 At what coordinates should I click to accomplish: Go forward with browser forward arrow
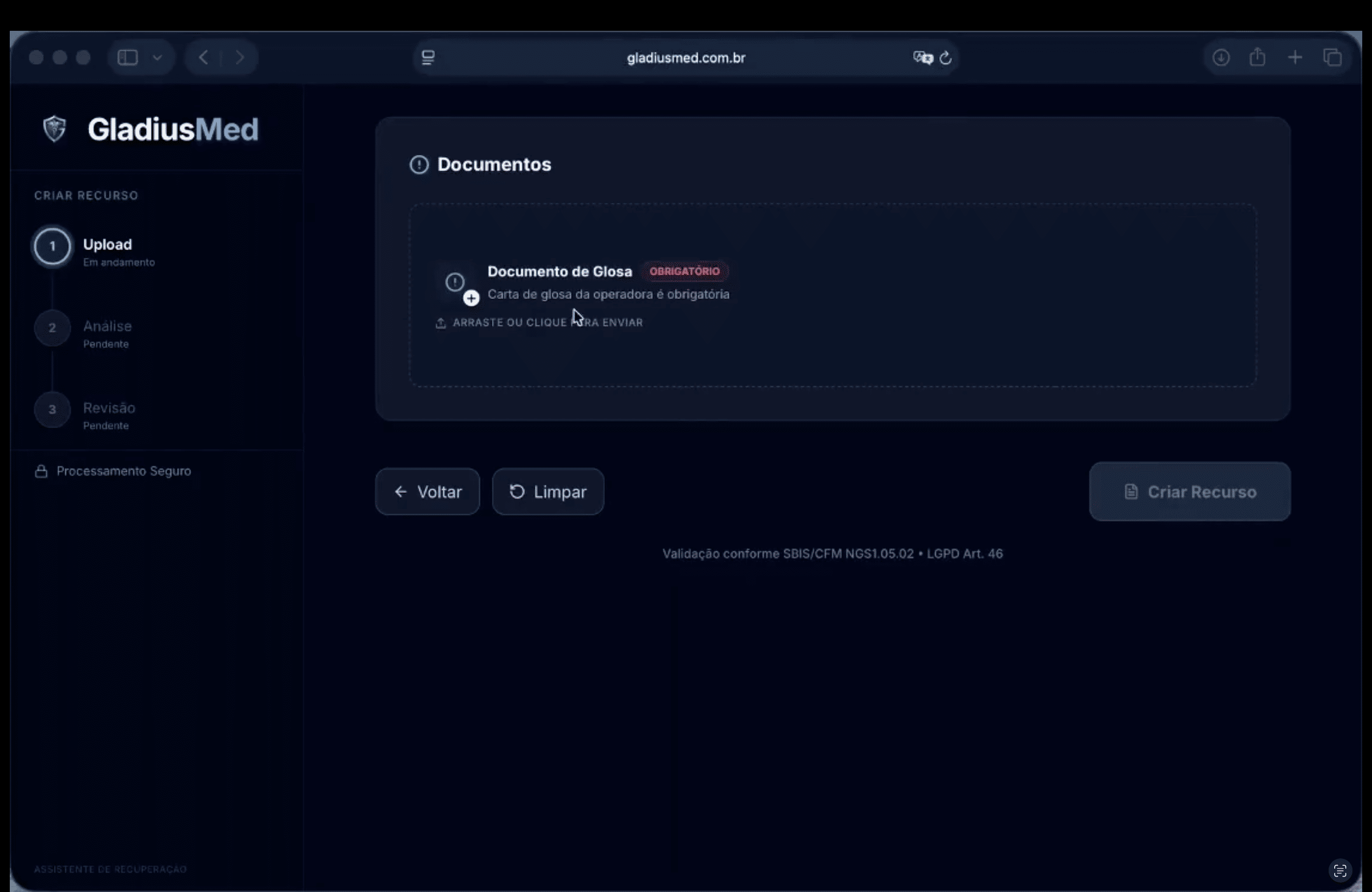240,58
